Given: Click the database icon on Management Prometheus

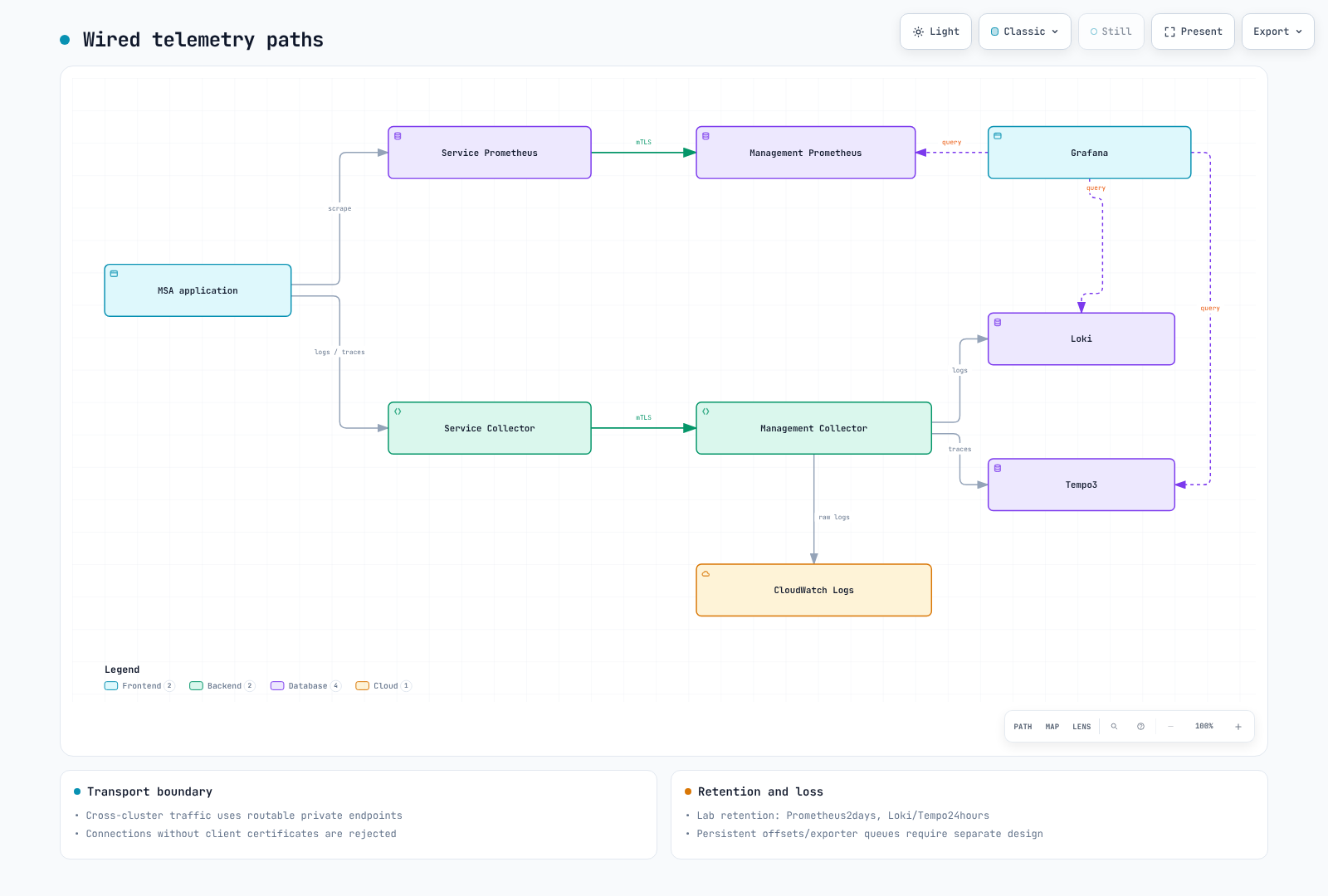Looking at the screenshot, I should point(705,136).
